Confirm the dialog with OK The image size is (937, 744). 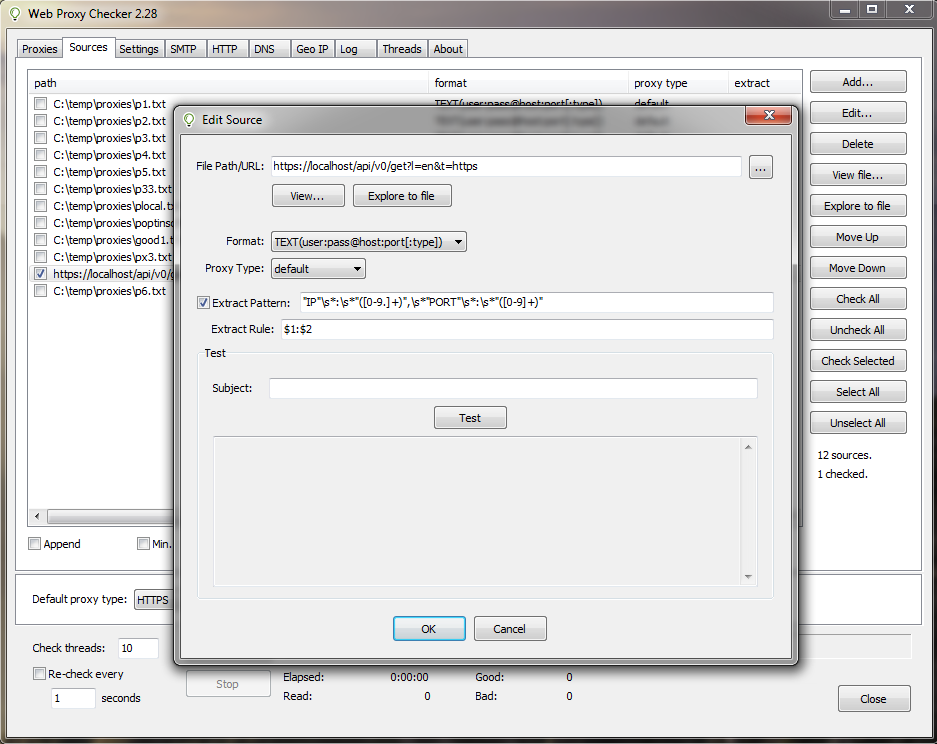[429, 629]
